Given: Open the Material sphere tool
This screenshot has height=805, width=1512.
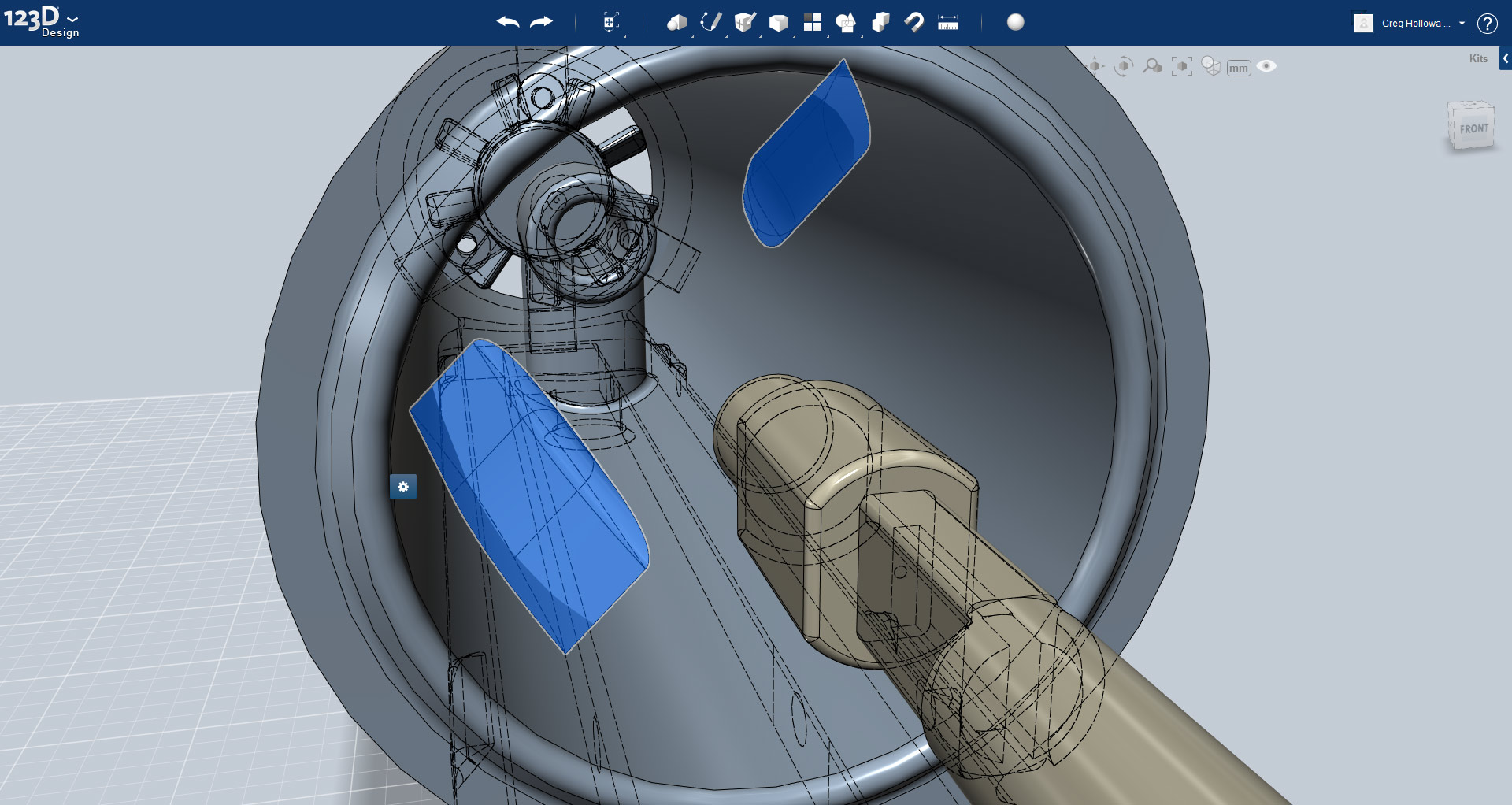Looking at the screenshot, I should coord(1016,22).
